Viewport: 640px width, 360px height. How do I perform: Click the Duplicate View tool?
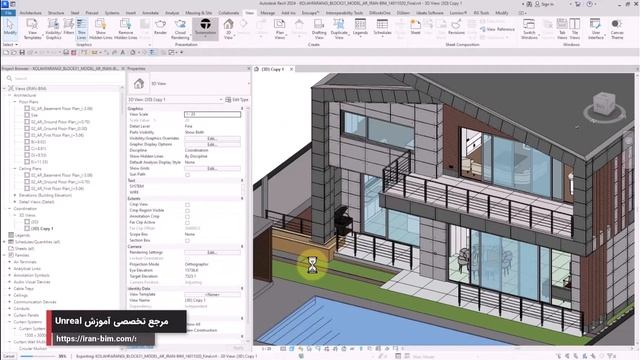coord(339,29)
